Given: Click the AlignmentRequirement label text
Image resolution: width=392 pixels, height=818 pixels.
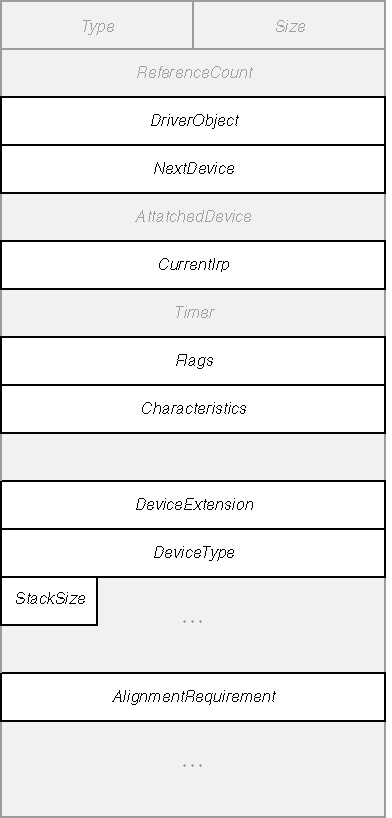Looking at the screenshot, I should click(194, 696).
